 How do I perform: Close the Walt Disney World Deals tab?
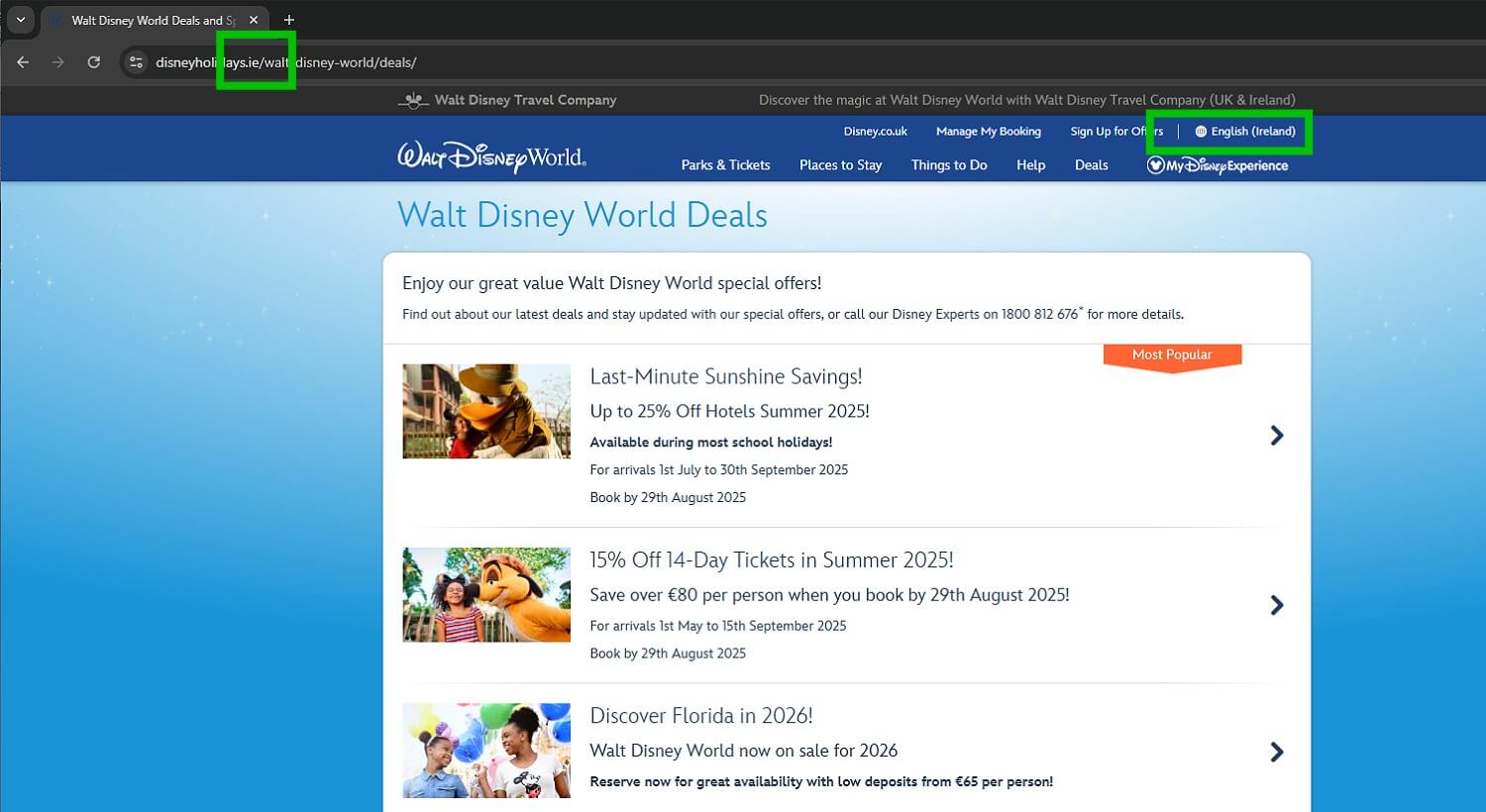[254, 20]
